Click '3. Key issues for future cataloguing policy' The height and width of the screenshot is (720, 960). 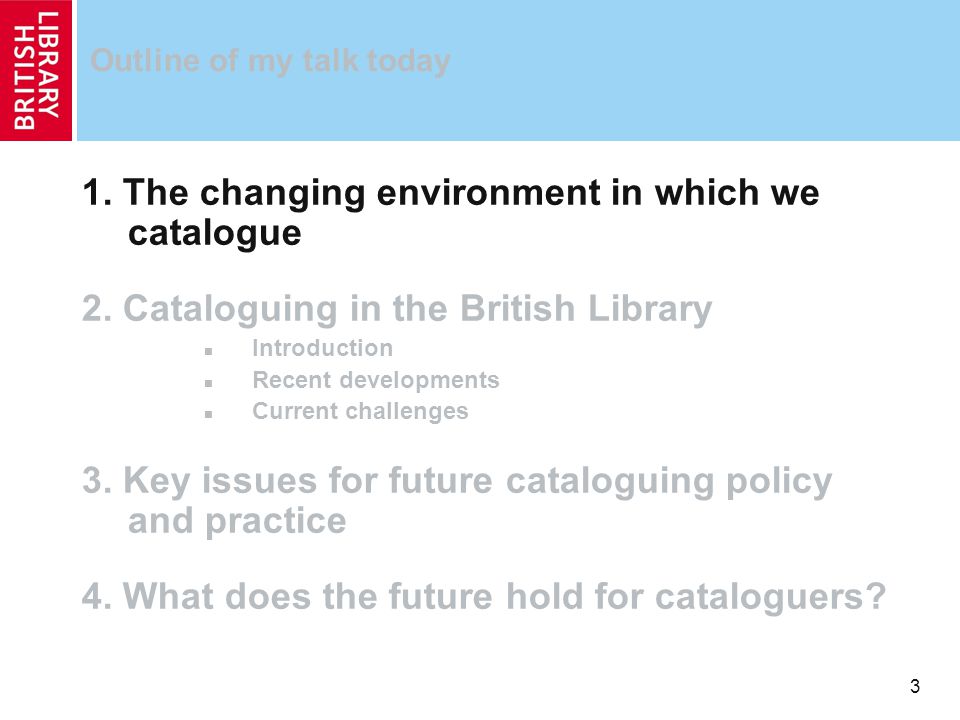[x=457, y=481]
